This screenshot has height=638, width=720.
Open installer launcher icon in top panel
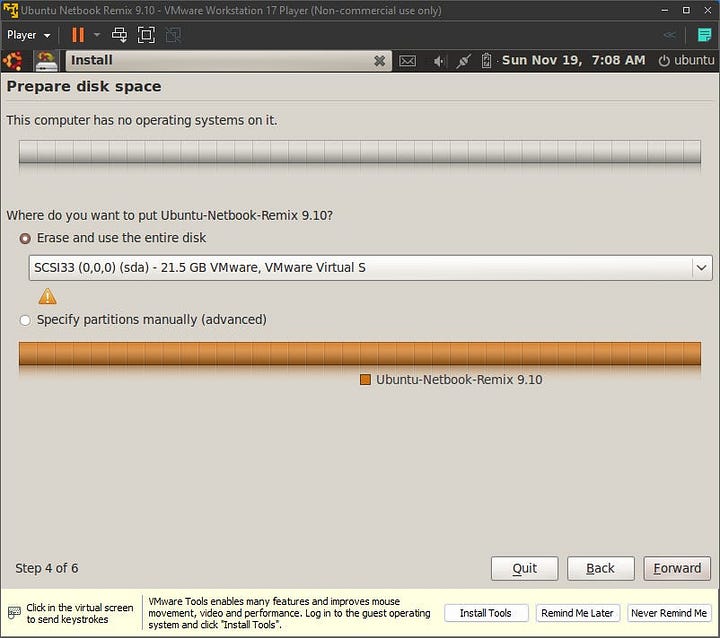[x=47, y=61]
